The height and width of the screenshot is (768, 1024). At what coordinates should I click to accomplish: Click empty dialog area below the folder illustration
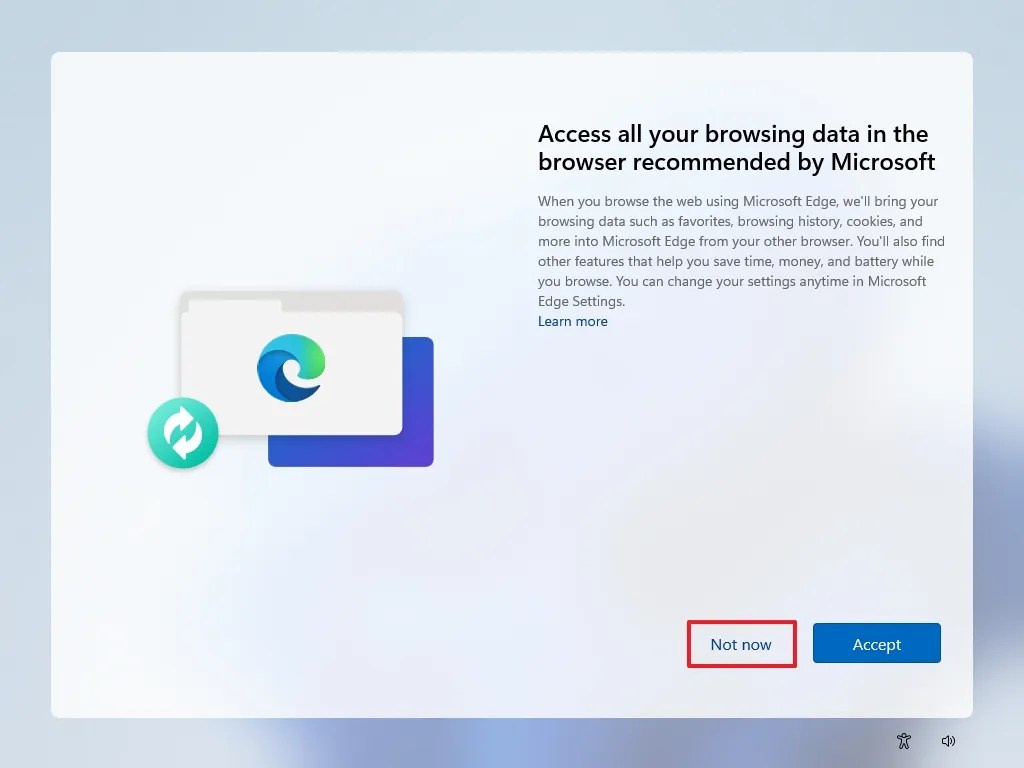coord(294,575)
